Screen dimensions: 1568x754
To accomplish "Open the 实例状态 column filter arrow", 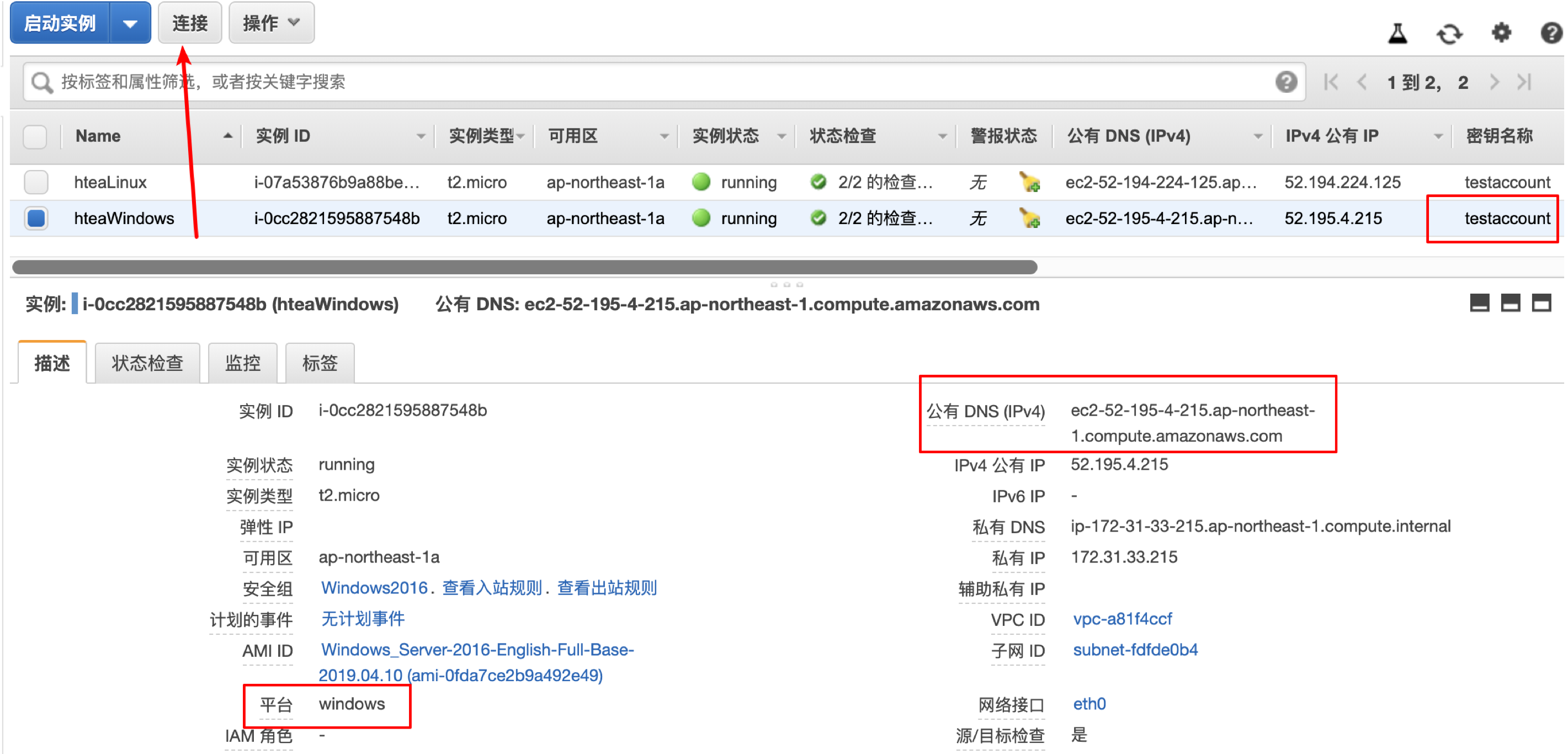I will (782, 136).
